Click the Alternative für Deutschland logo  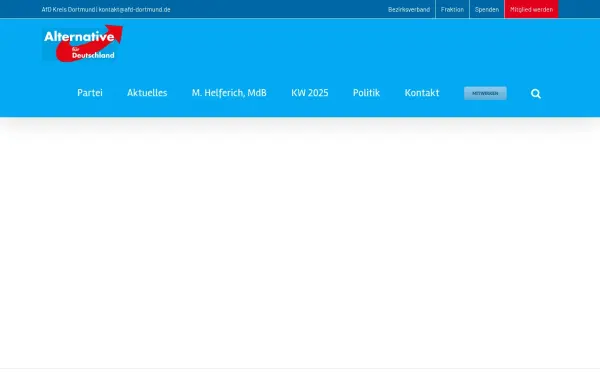82,43
